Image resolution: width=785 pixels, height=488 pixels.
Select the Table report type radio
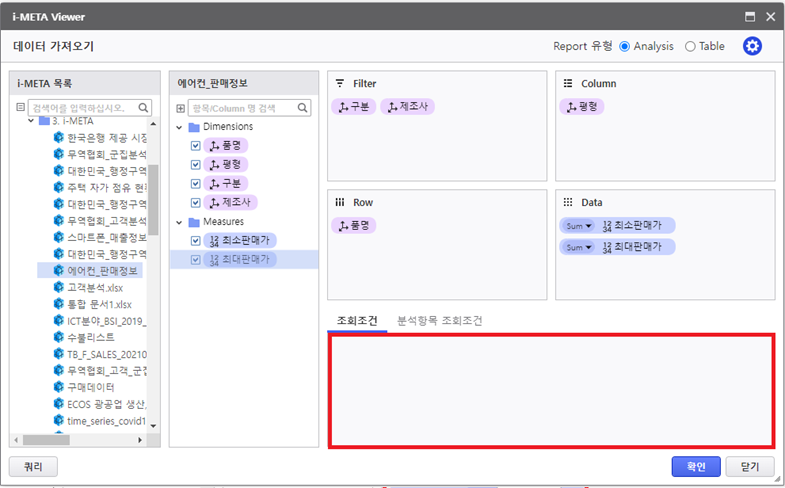click(690, 46)
